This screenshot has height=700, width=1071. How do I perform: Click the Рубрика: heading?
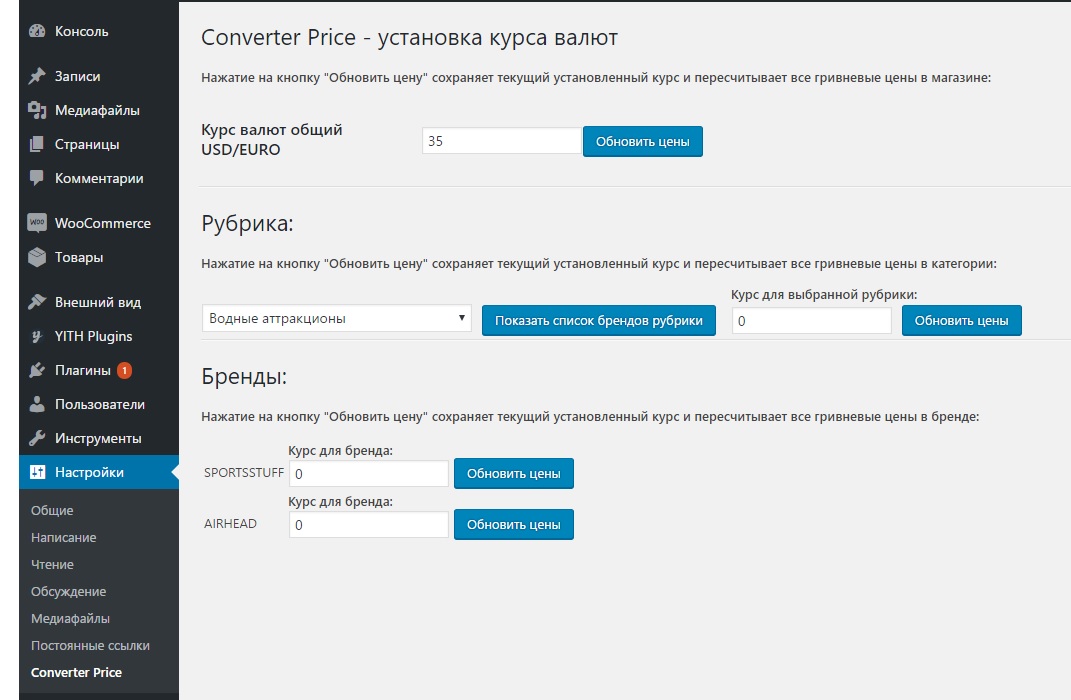pyautogui.click(x=247, y=223)
